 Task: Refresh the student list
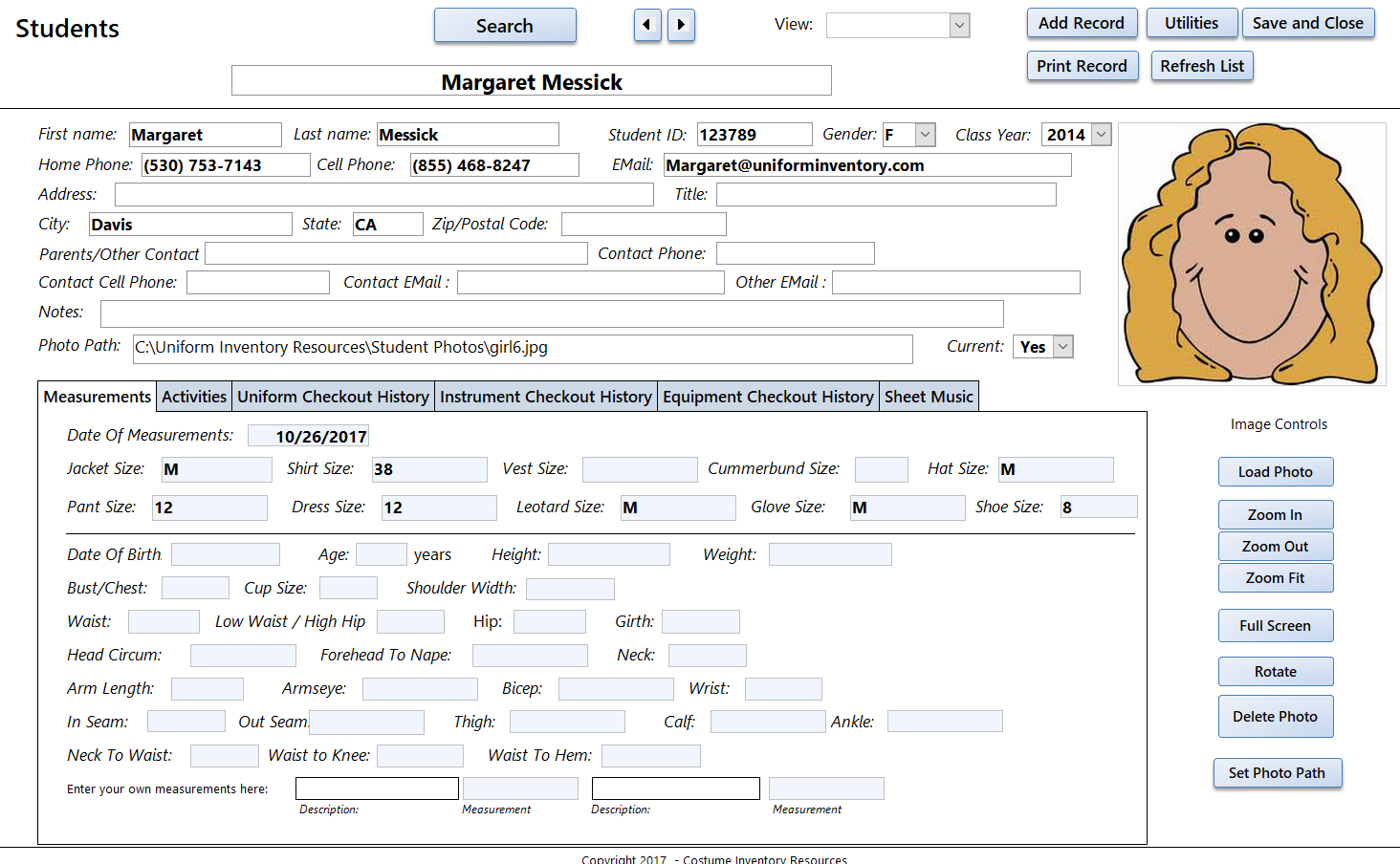tap(1202, 66)
